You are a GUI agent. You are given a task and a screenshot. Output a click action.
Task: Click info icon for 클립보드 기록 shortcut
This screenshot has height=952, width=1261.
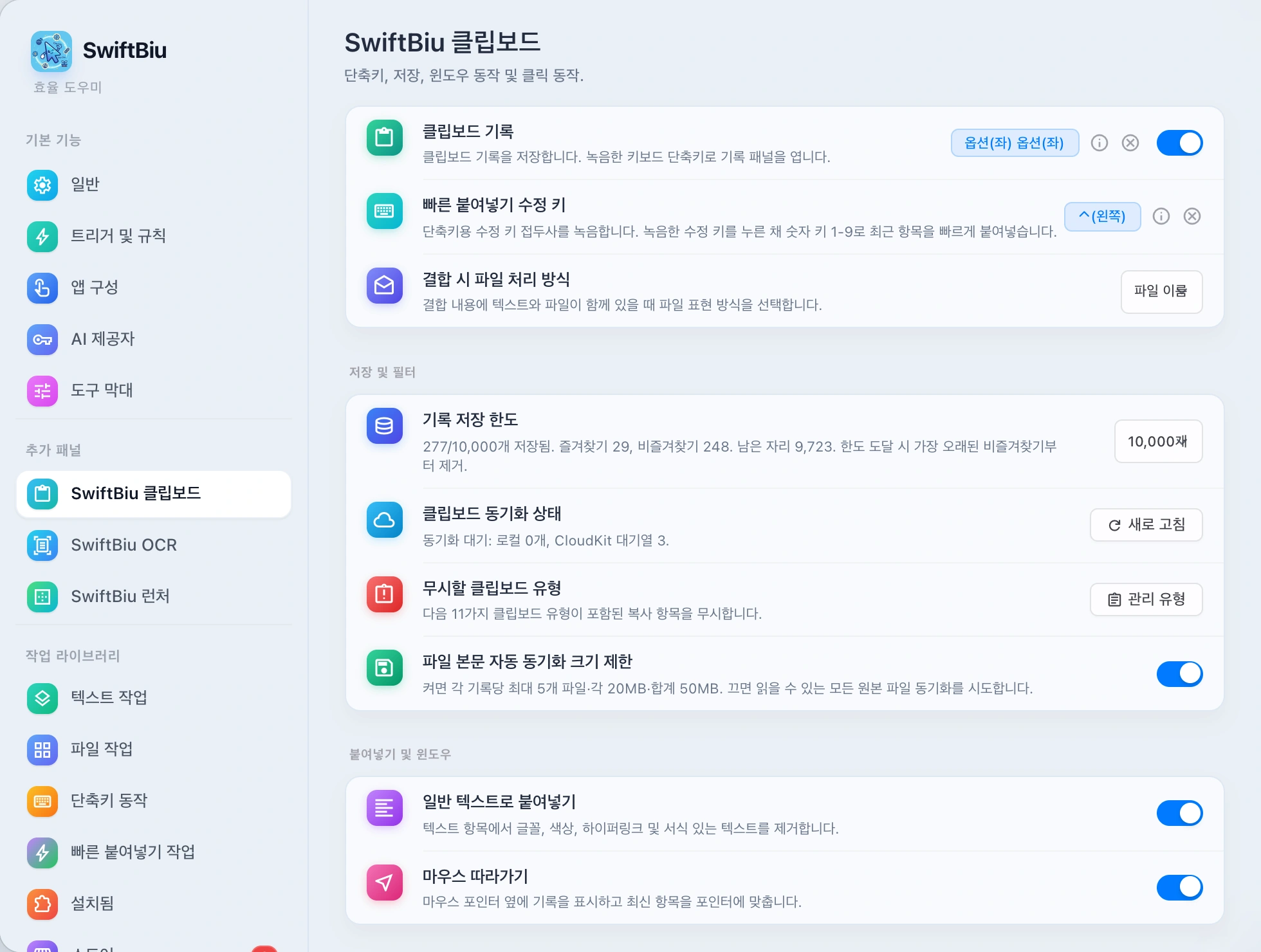pyautogui.click(x=1100, y=143)
